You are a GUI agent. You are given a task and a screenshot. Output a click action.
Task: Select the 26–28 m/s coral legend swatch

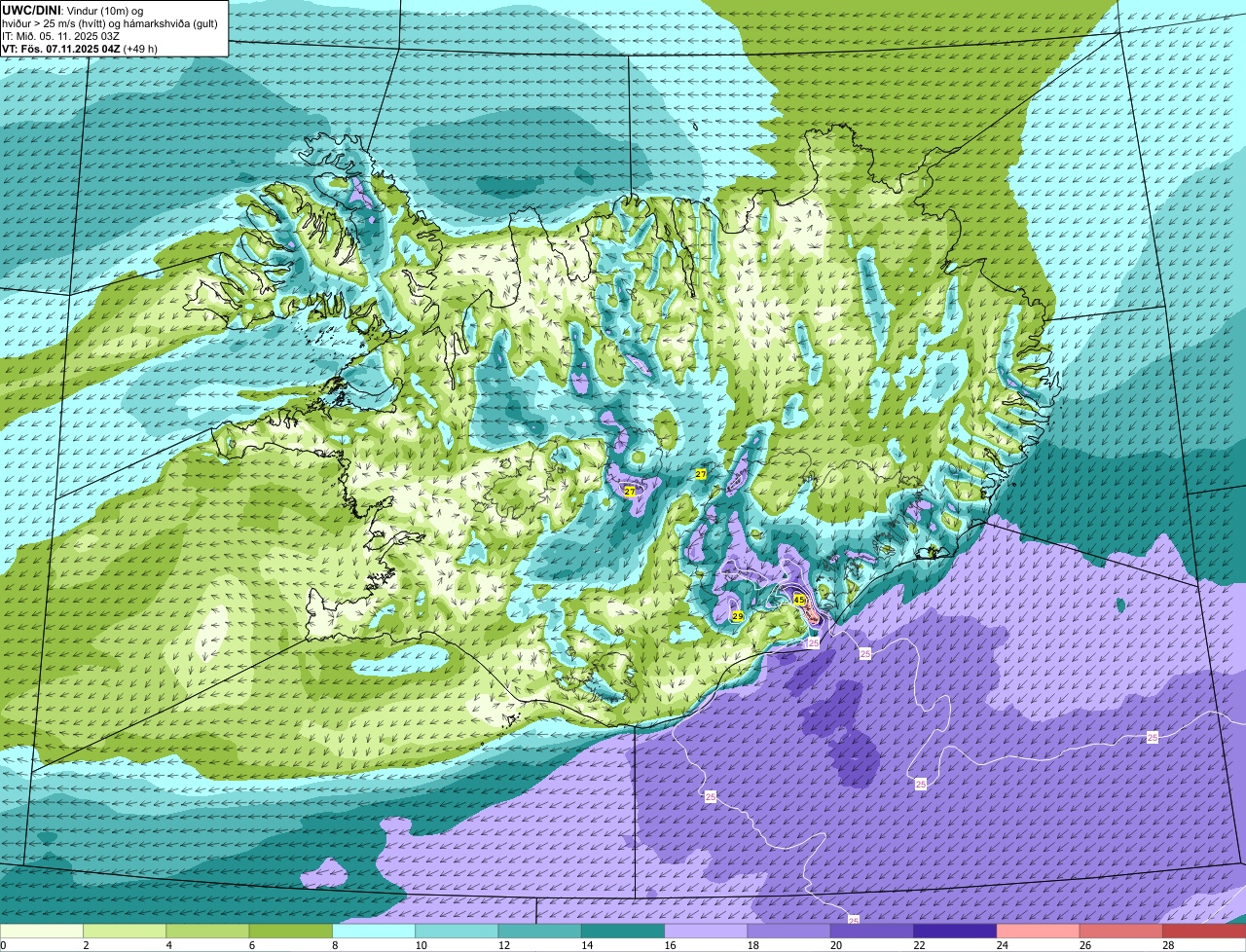pyautogui.click(x=1121, y=931)
